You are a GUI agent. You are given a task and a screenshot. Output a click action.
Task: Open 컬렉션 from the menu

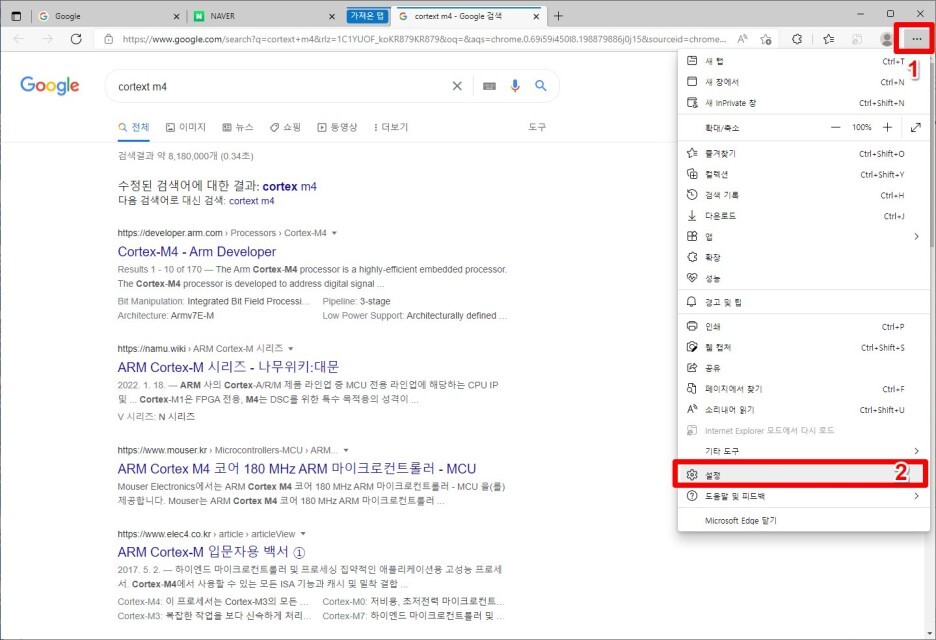pyautogui.click(x=803, y=174)
